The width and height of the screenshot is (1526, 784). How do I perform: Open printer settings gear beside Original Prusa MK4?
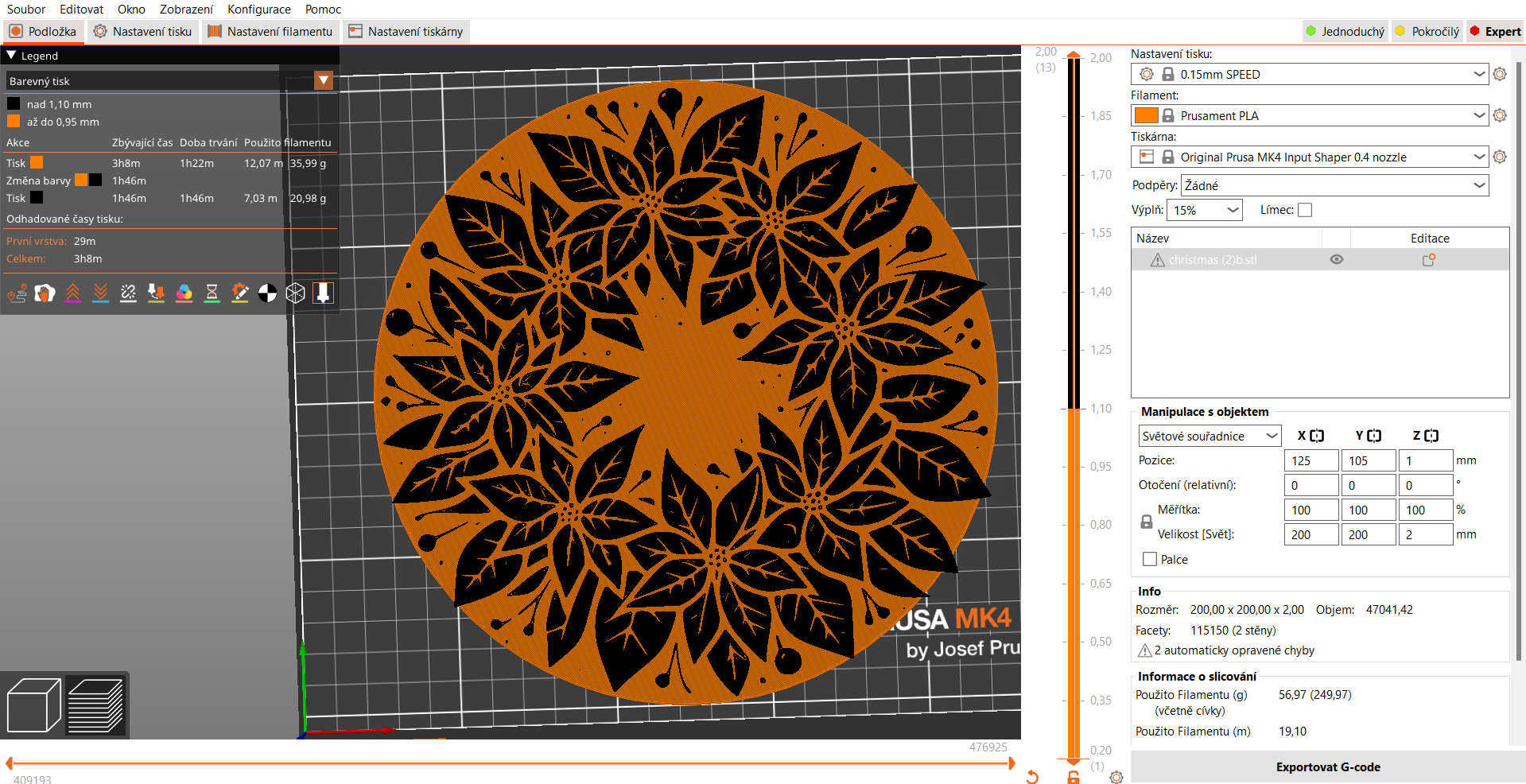point(1500,157)
